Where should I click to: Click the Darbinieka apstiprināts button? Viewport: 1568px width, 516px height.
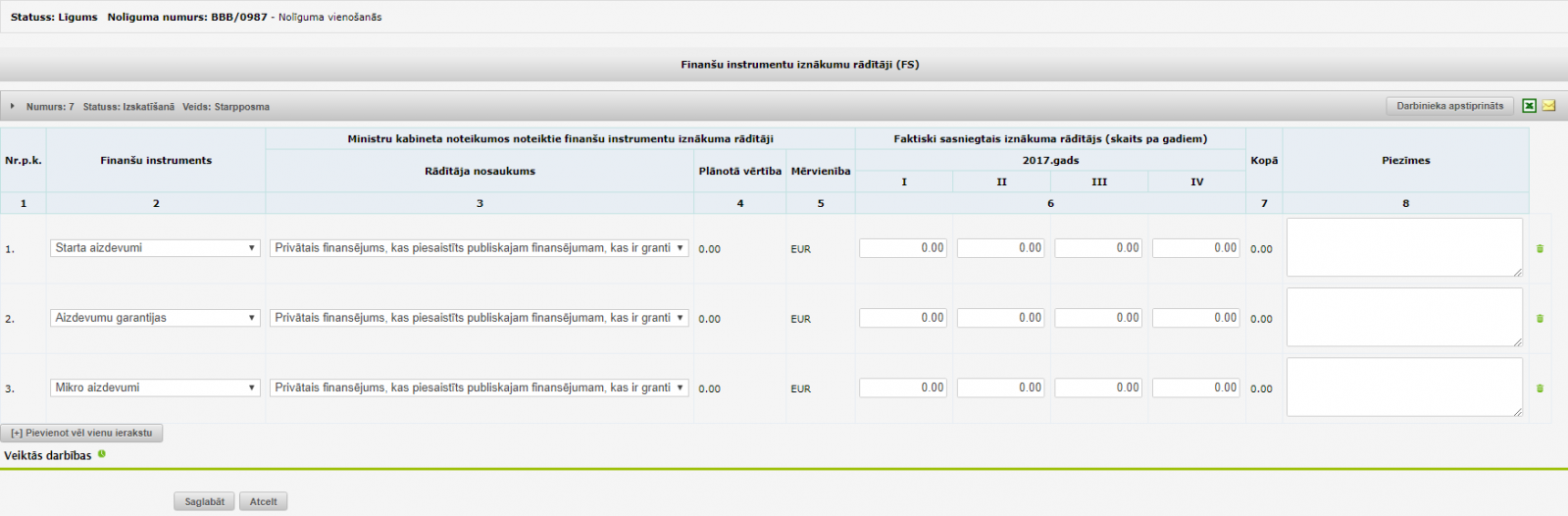tap(1449, 106)
